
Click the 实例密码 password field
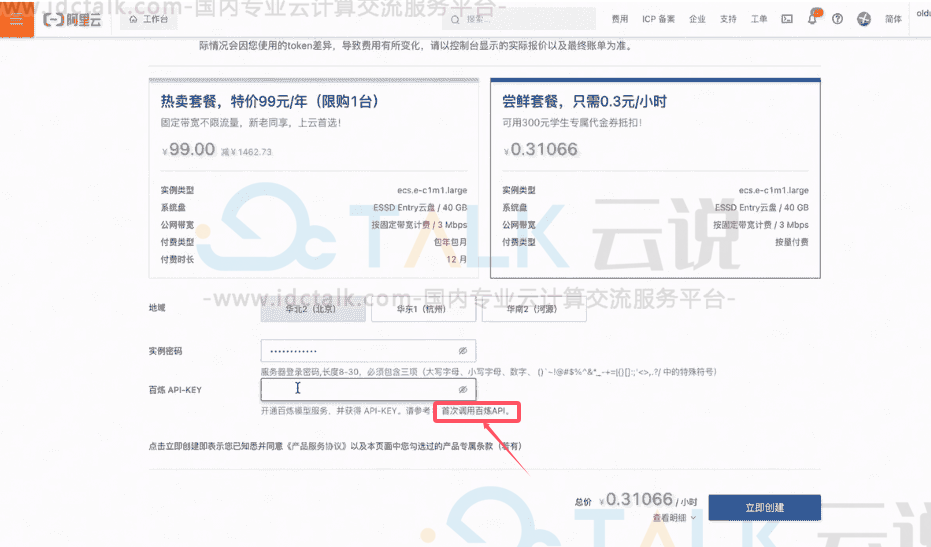pyautogui.click(x=368, y=350)
